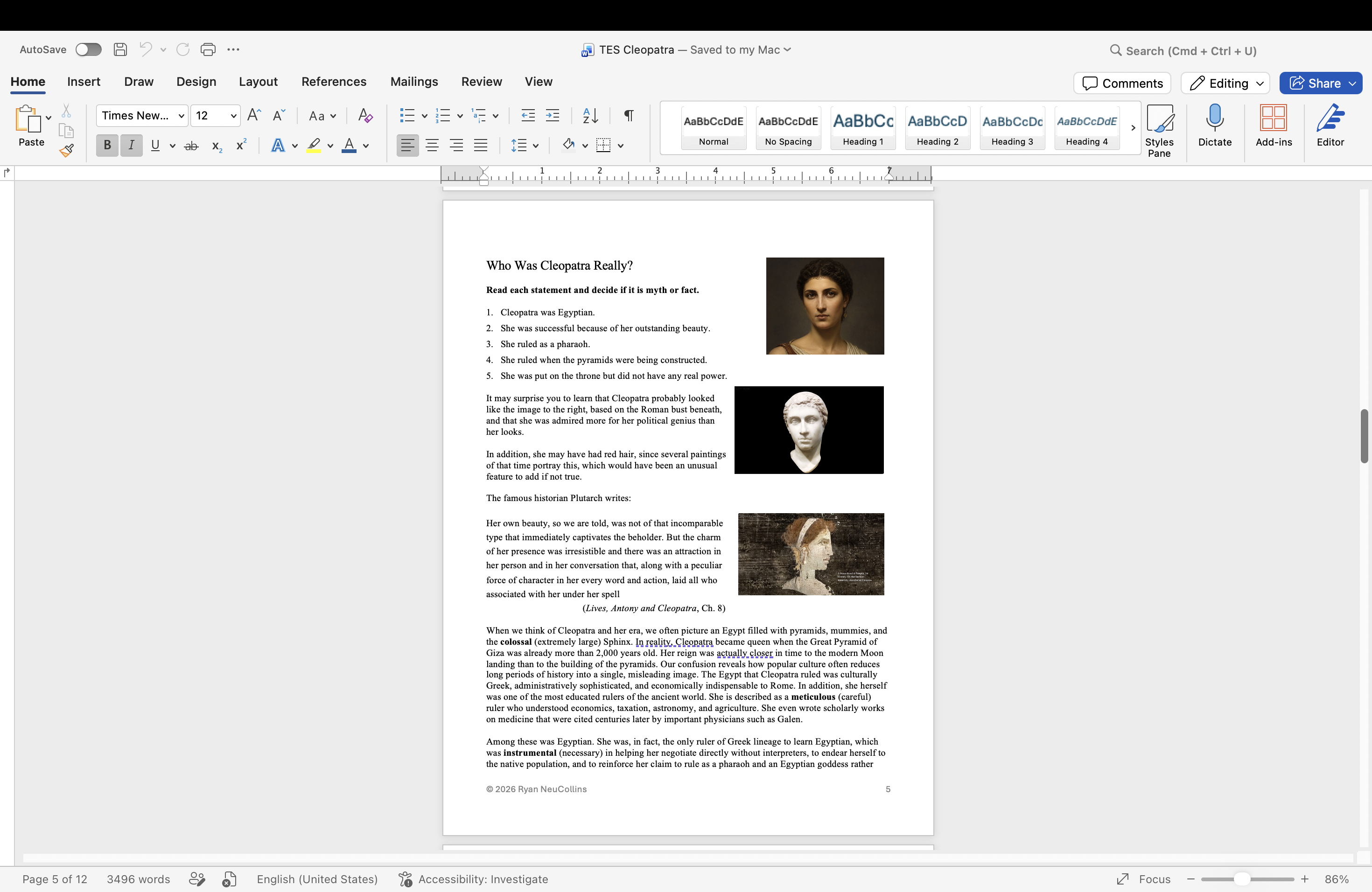
Task: Decrease paragraph indent
Action: point(527,116)
